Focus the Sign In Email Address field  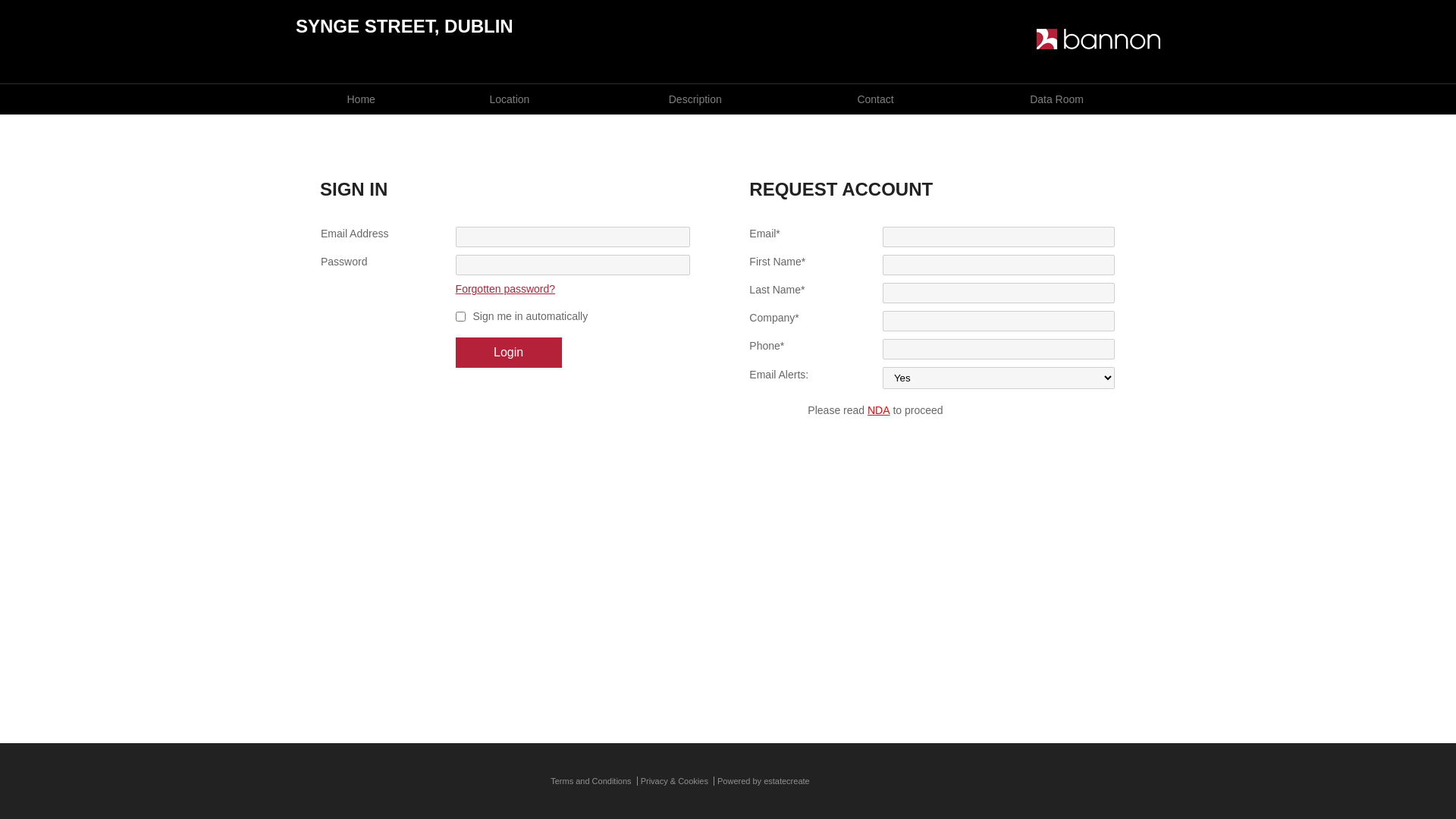tap(573, 237)
